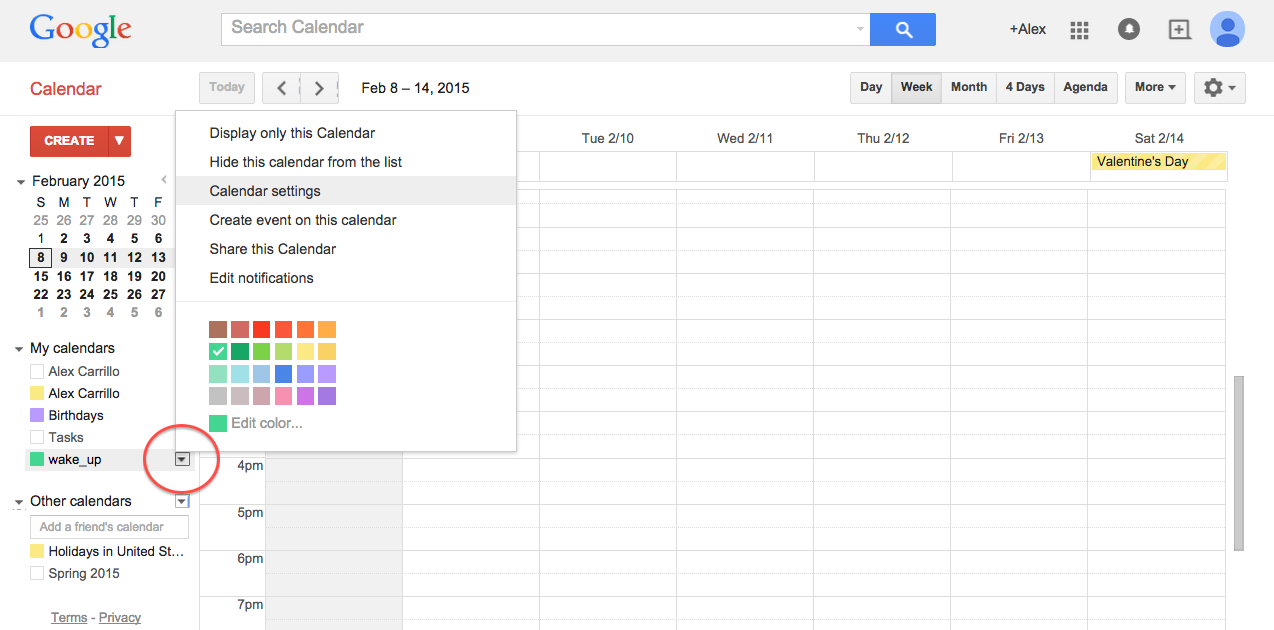Image resolution: width=1274 pixels, height=630 pixels.
Task: Select Share this Calendar menu item
Action: point(272,249)
